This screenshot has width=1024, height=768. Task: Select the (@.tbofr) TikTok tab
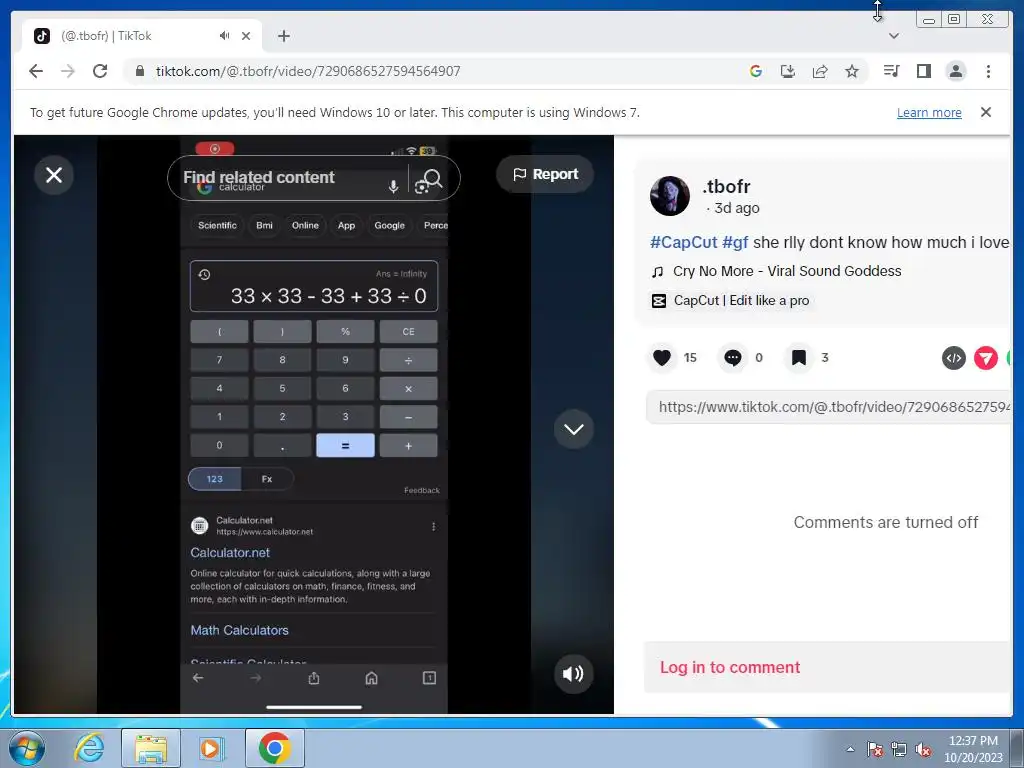tap(142, 36)
